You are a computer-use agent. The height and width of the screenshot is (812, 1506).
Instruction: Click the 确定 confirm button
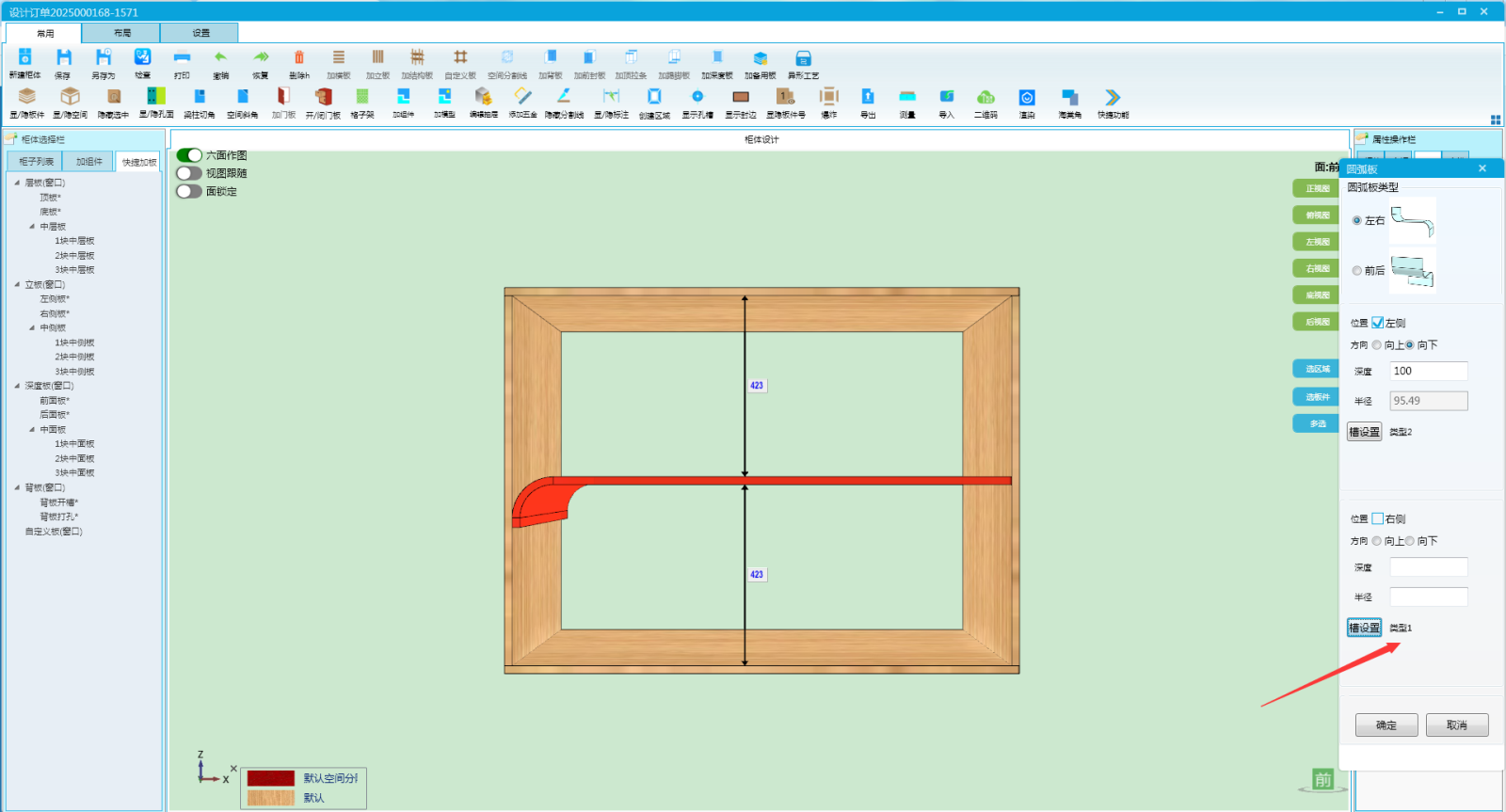1386,725
